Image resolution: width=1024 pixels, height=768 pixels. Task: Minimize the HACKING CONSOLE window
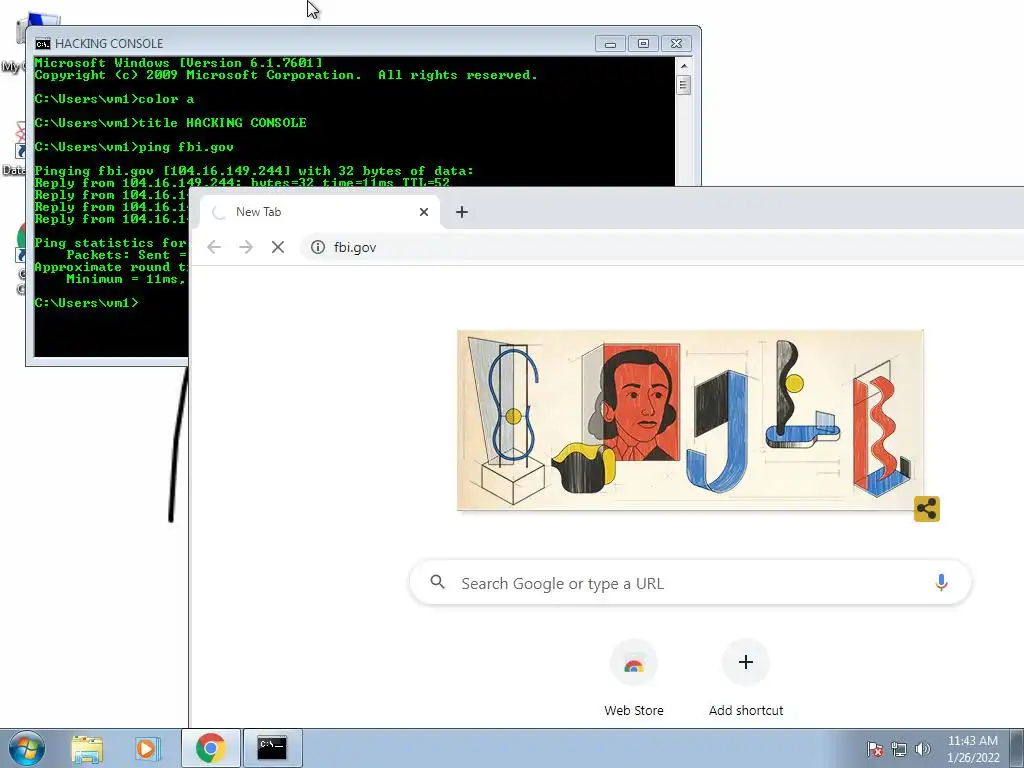[x=610, y=44]
